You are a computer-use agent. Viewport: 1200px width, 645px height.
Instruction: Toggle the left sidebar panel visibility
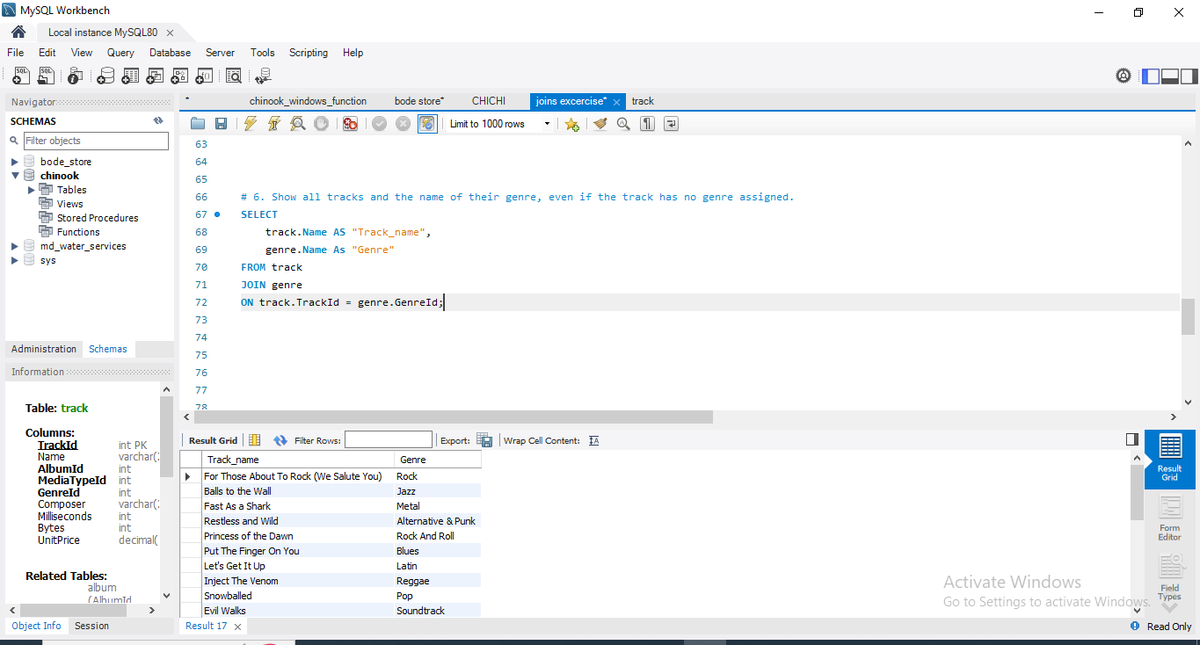pos(1150,75)
